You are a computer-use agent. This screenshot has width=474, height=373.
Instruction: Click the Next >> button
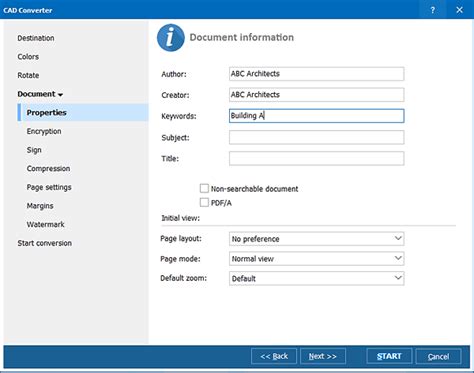click(323, 356)
